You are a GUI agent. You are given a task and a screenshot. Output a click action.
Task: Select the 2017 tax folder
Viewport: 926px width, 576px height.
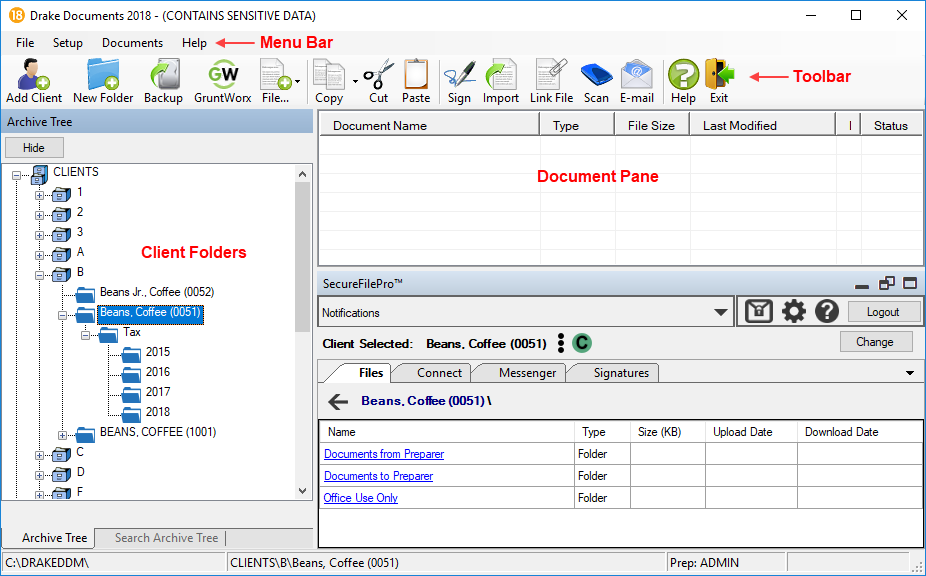click(x=158, y=392)
